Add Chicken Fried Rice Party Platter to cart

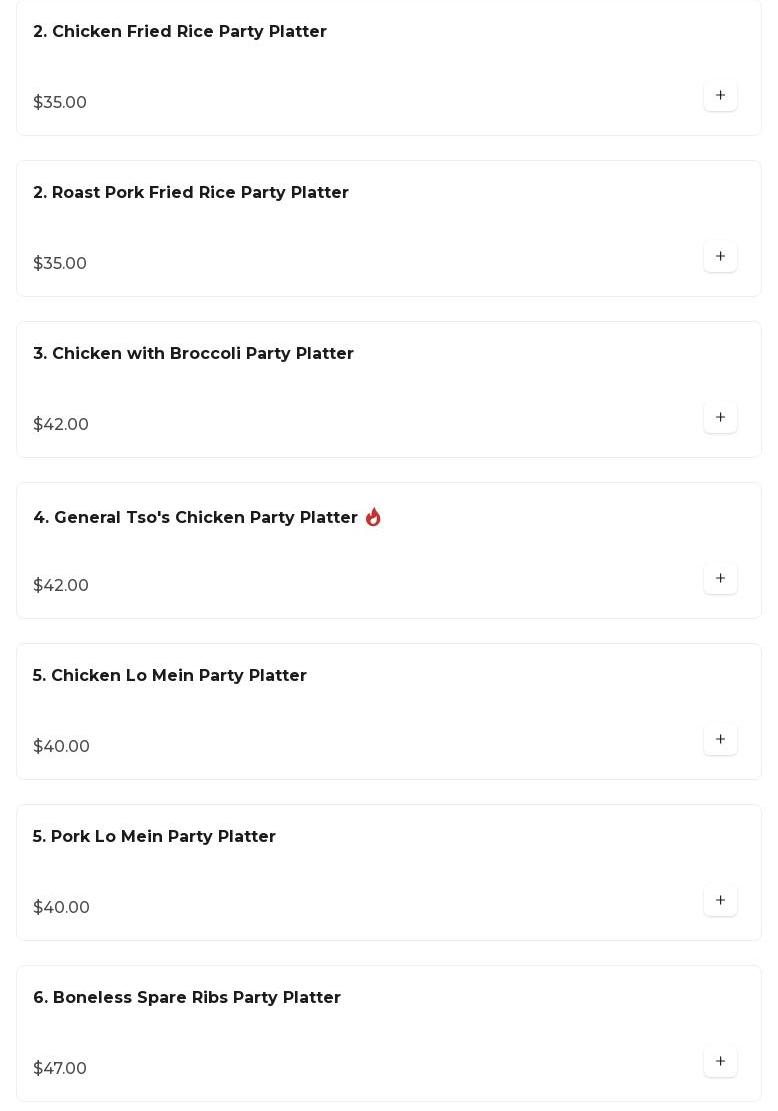pyautogui.click(x=720, y=96)
